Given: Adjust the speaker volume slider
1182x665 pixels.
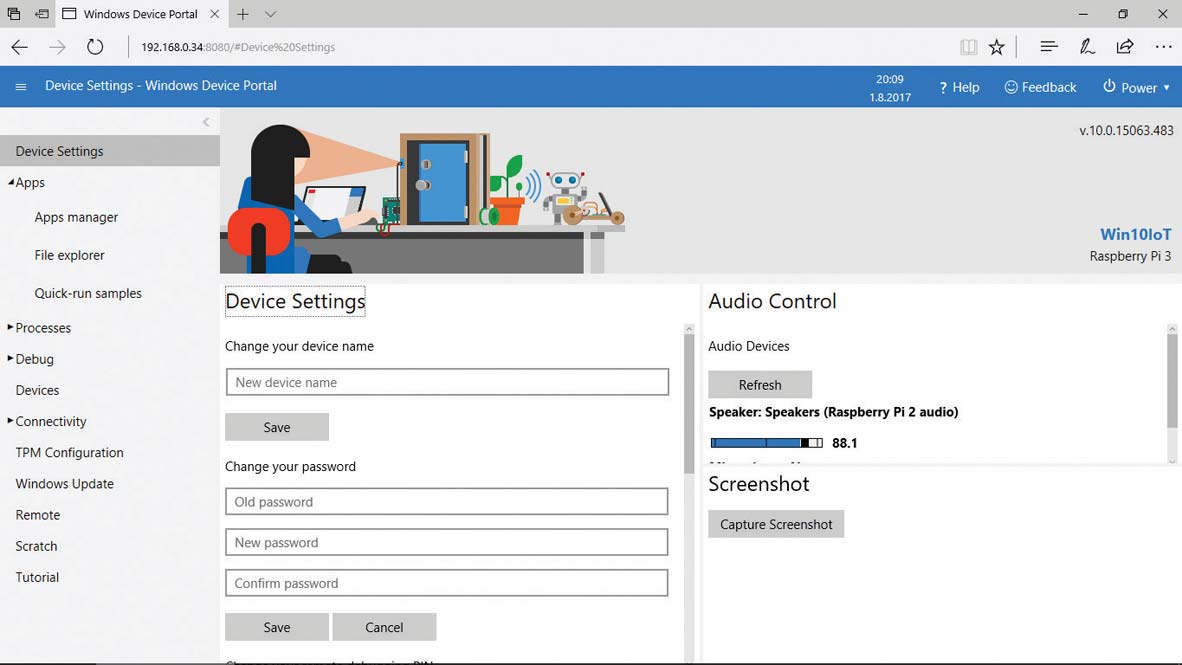Looking at the screenshot, I should point(767,443).
